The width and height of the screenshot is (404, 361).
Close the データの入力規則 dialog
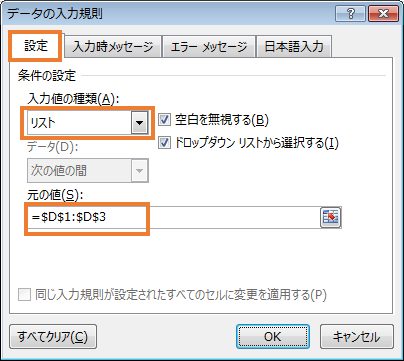(383, 14)
